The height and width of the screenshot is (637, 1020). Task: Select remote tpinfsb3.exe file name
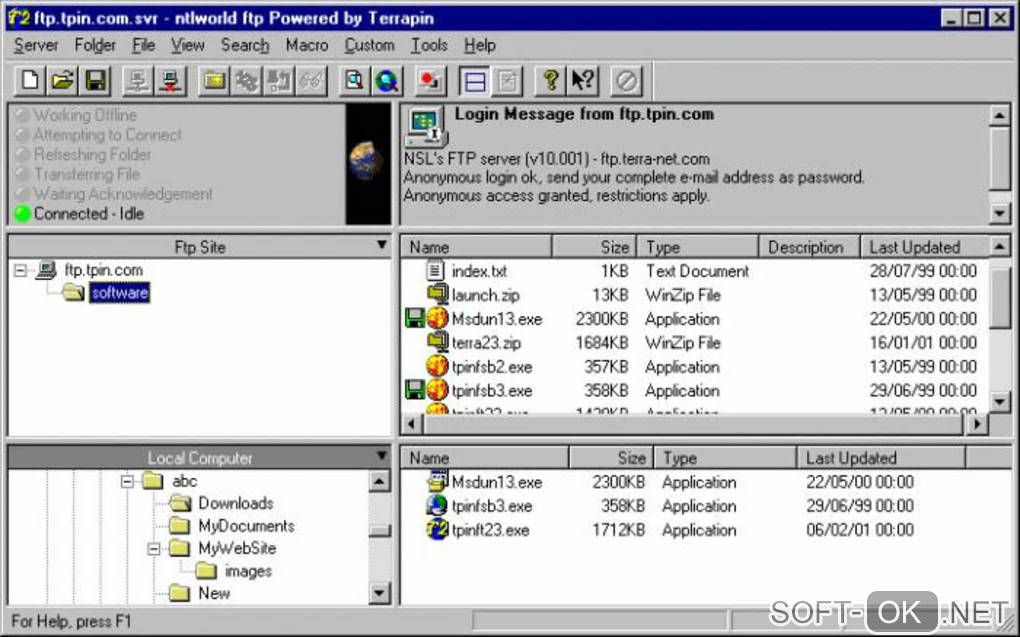tap(492, 390)
